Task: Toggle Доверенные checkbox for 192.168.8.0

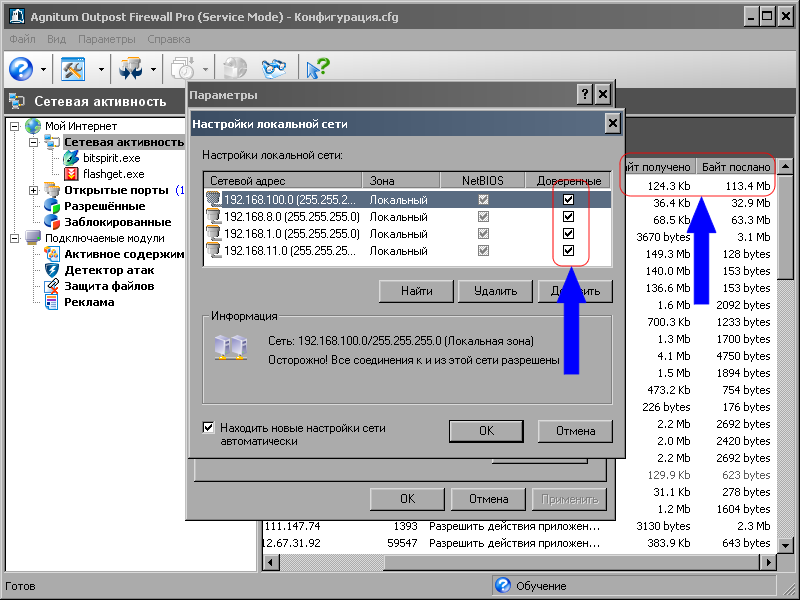Action: (568, 217)
